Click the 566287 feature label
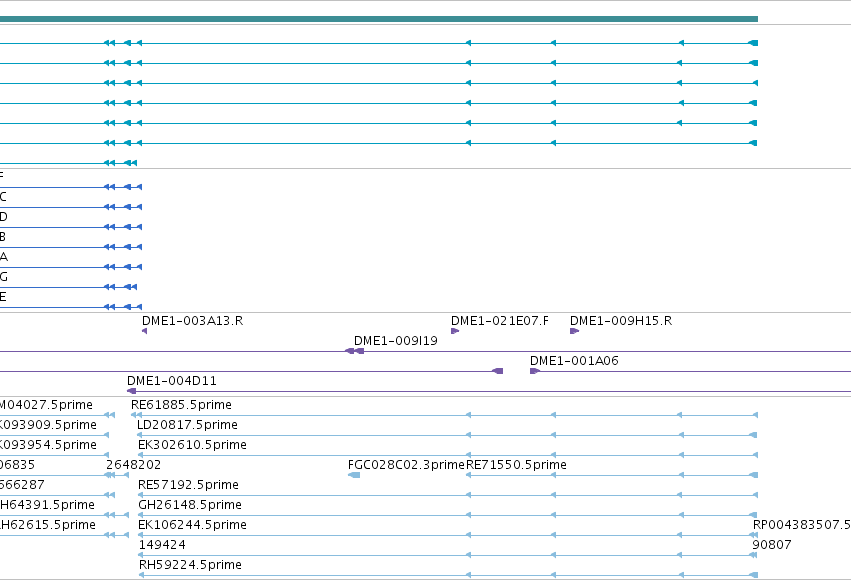Viewport: 851px width, 580px height. (x=22, y=485)
